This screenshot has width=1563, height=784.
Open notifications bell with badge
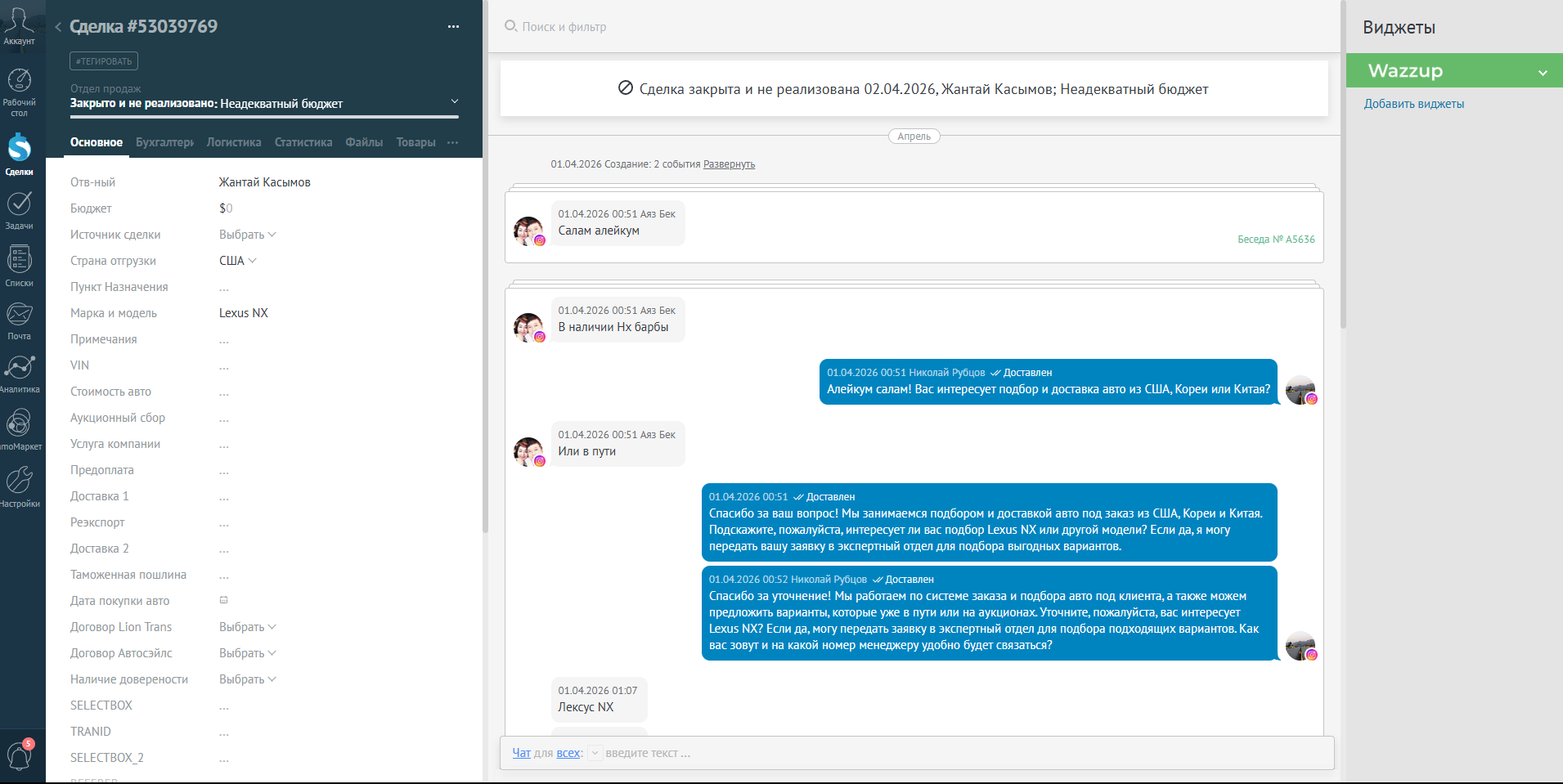(x=20, y=755)
